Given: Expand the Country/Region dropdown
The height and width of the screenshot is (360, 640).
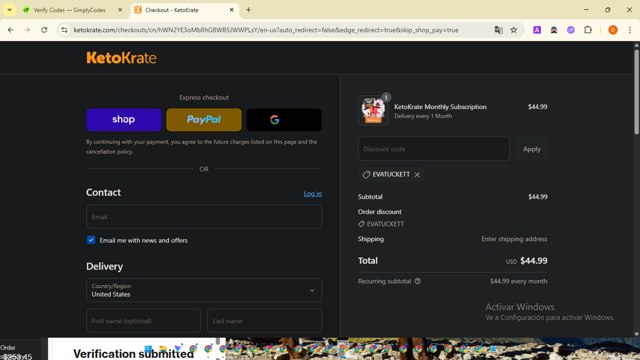Looking at the screenshot, I should pyautogui.click(x=204, y=290).
